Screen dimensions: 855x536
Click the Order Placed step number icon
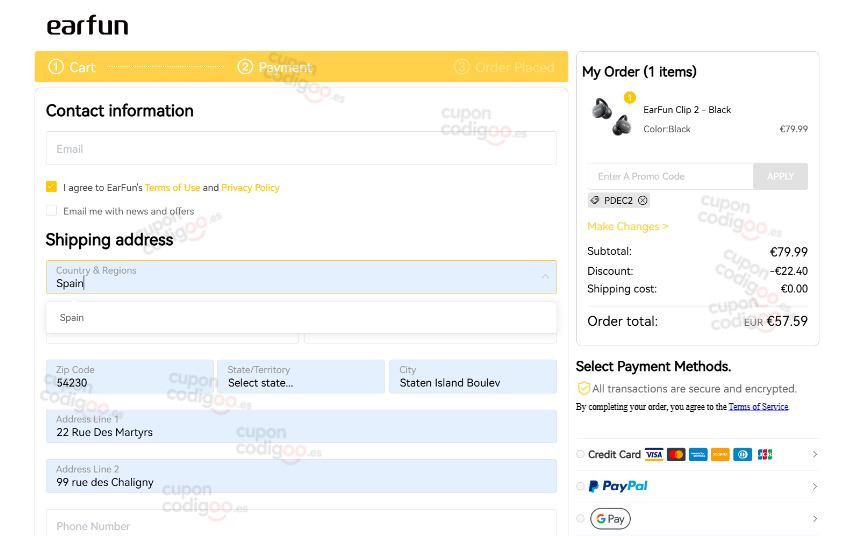[x=461, y=67]
